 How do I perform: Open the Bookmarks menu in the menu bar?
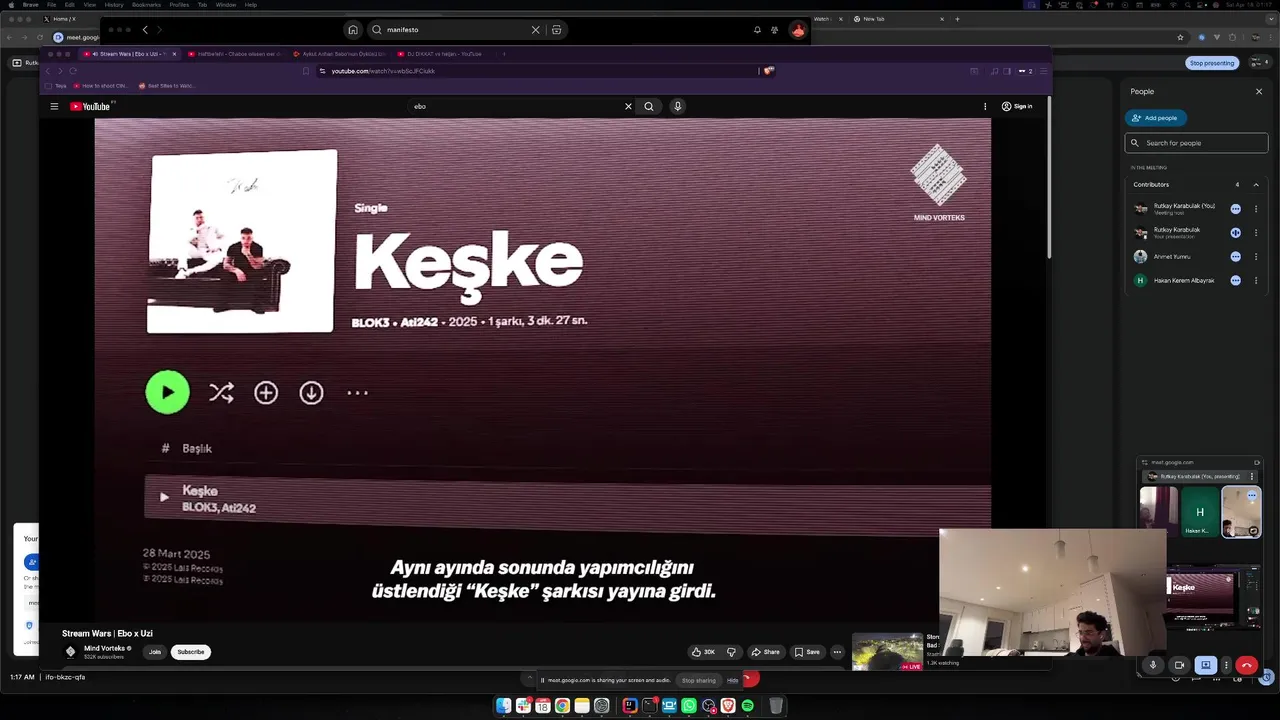pos(146,5)
